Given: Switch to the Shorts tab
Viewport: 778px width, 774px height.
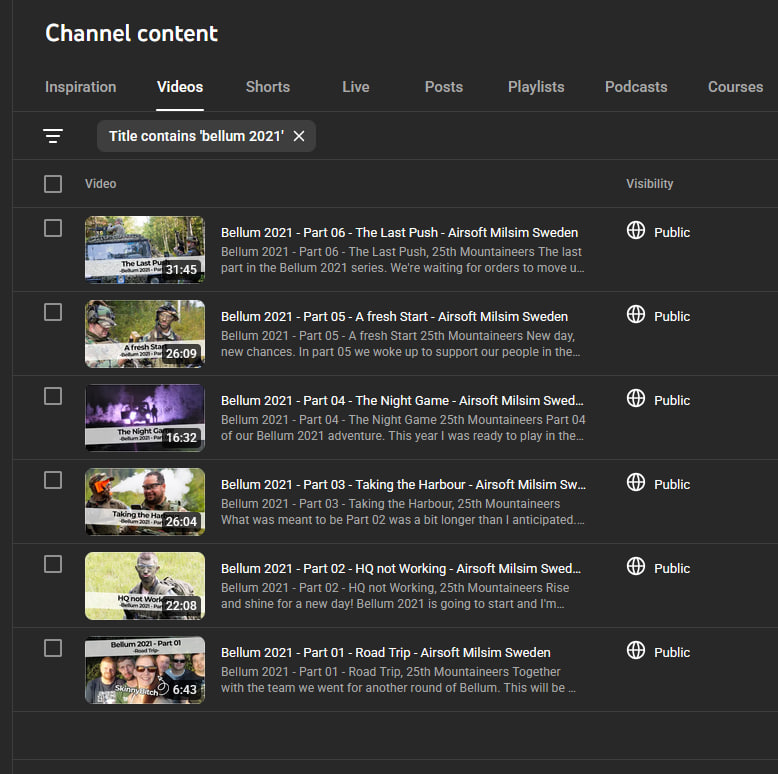Looking at the screenshot, I should pyautogui.click(x=268, y=87).
